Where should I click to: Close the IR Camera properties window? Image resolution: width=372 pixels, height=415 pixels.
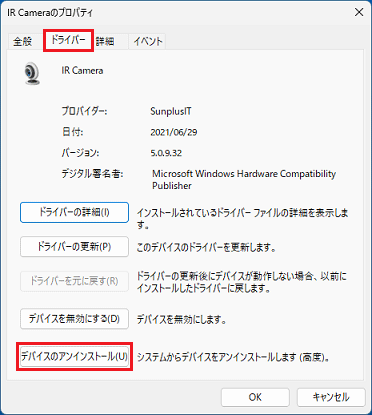coord(359,12)
